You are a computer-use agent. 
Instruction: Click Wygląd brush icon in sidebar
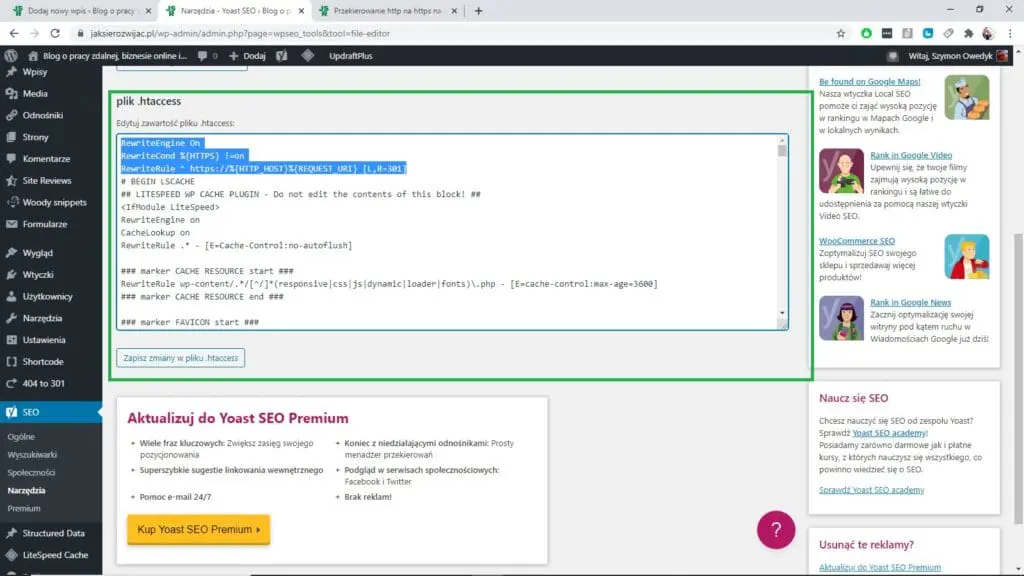(x=11, y=253)
